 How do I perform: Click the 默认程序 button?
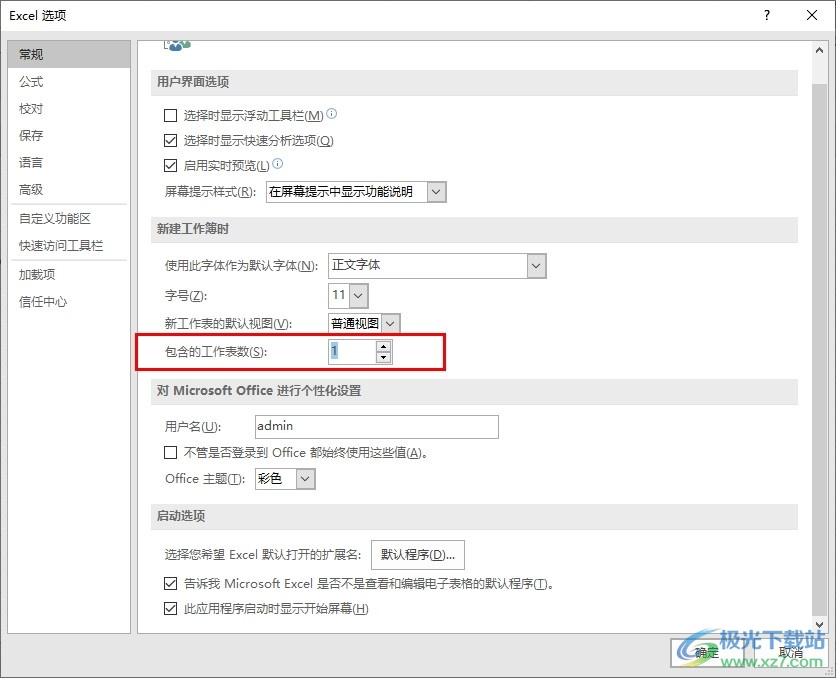pyautogui.click(x=418, y=554)
